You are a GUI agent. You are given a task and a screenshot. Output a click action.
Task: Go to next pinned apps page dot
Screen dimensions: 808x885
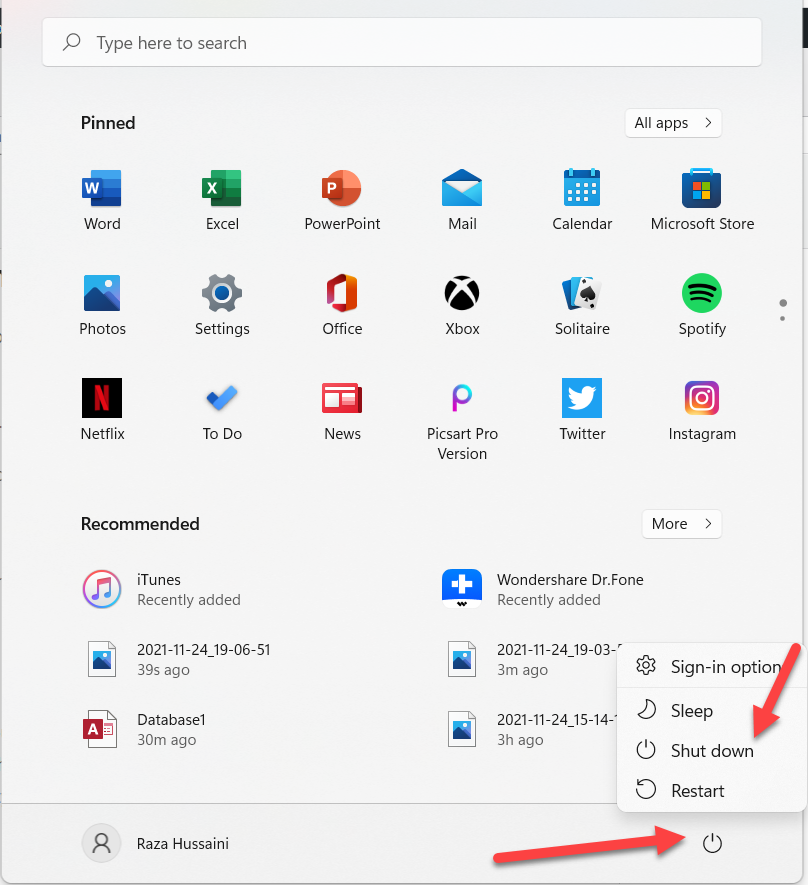tap(782, 318)
